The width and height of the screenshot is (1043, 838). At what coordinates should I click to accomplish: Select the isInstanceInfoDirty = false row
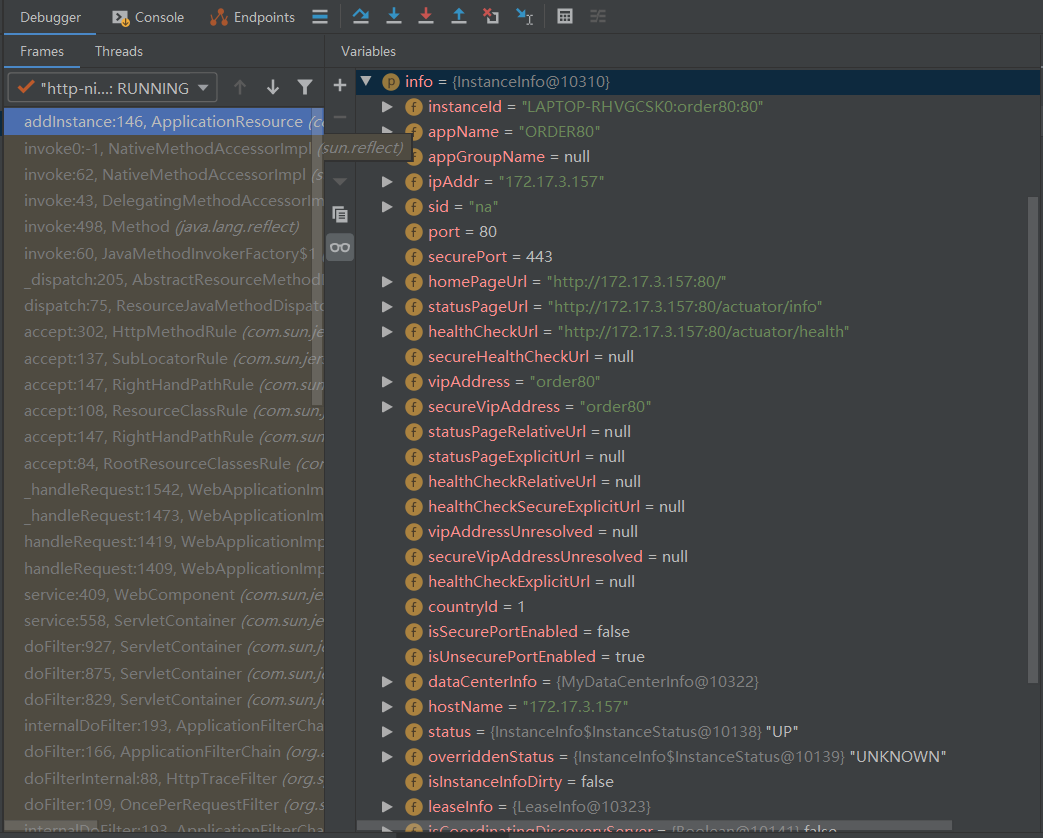pos(697,782)
